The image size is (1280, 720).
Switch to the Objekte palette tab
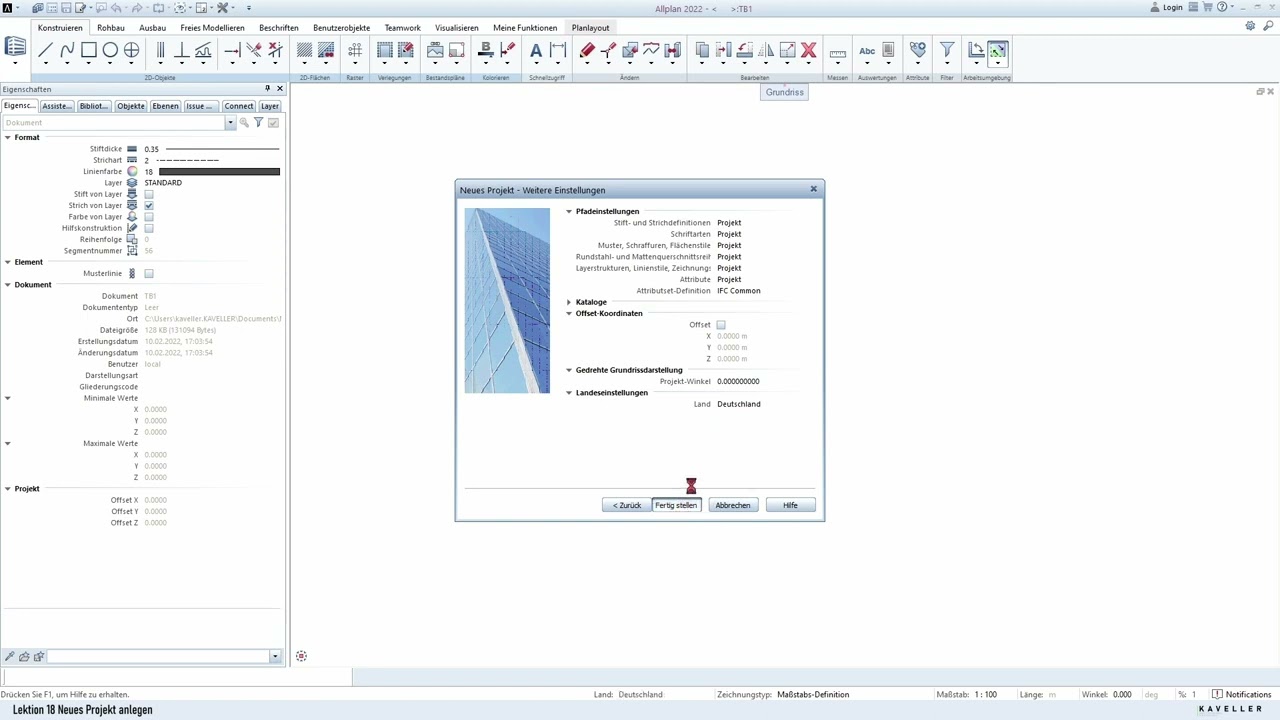[131, 106]
